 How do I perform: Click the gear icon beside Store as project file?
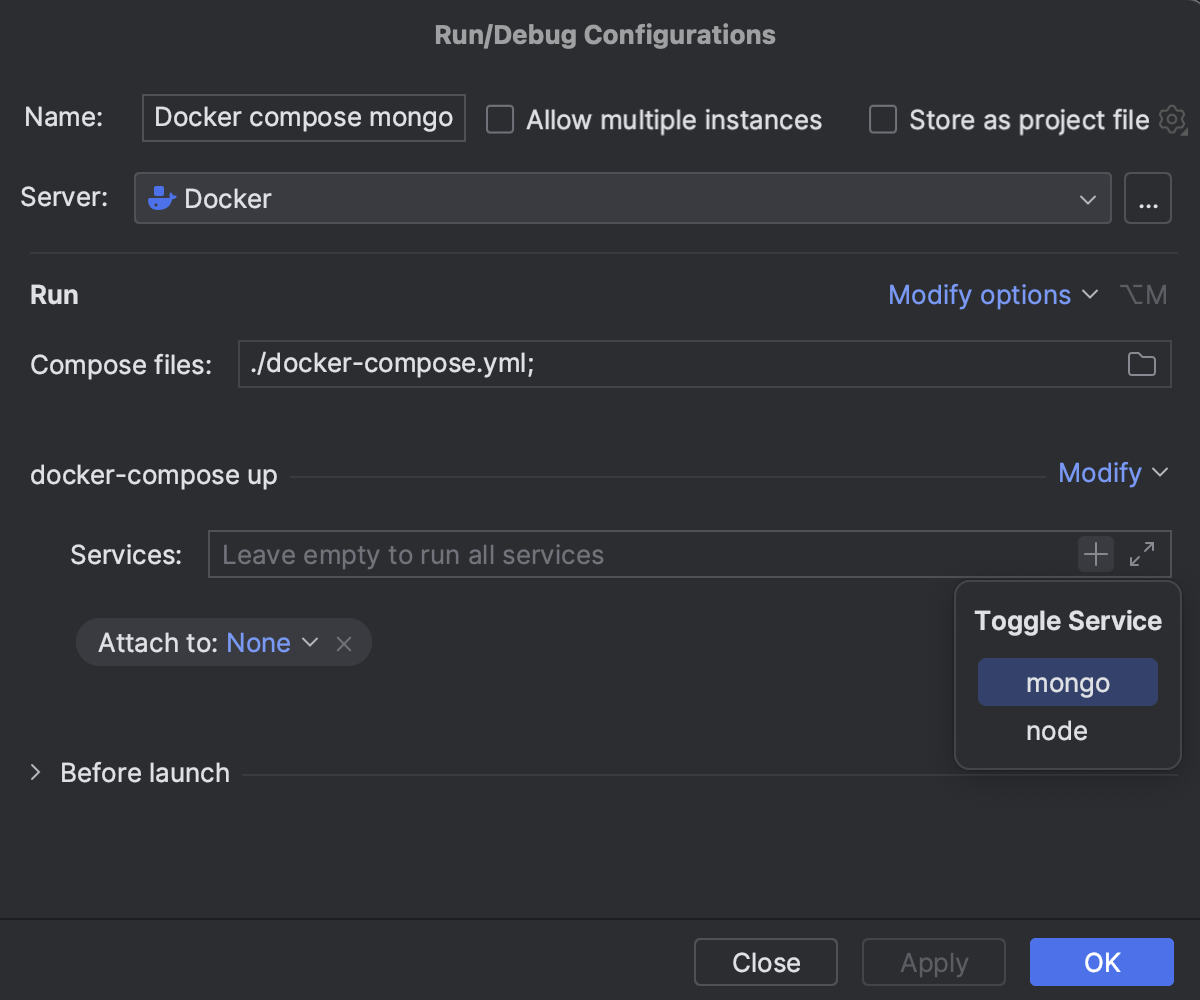click(1171, 120)
